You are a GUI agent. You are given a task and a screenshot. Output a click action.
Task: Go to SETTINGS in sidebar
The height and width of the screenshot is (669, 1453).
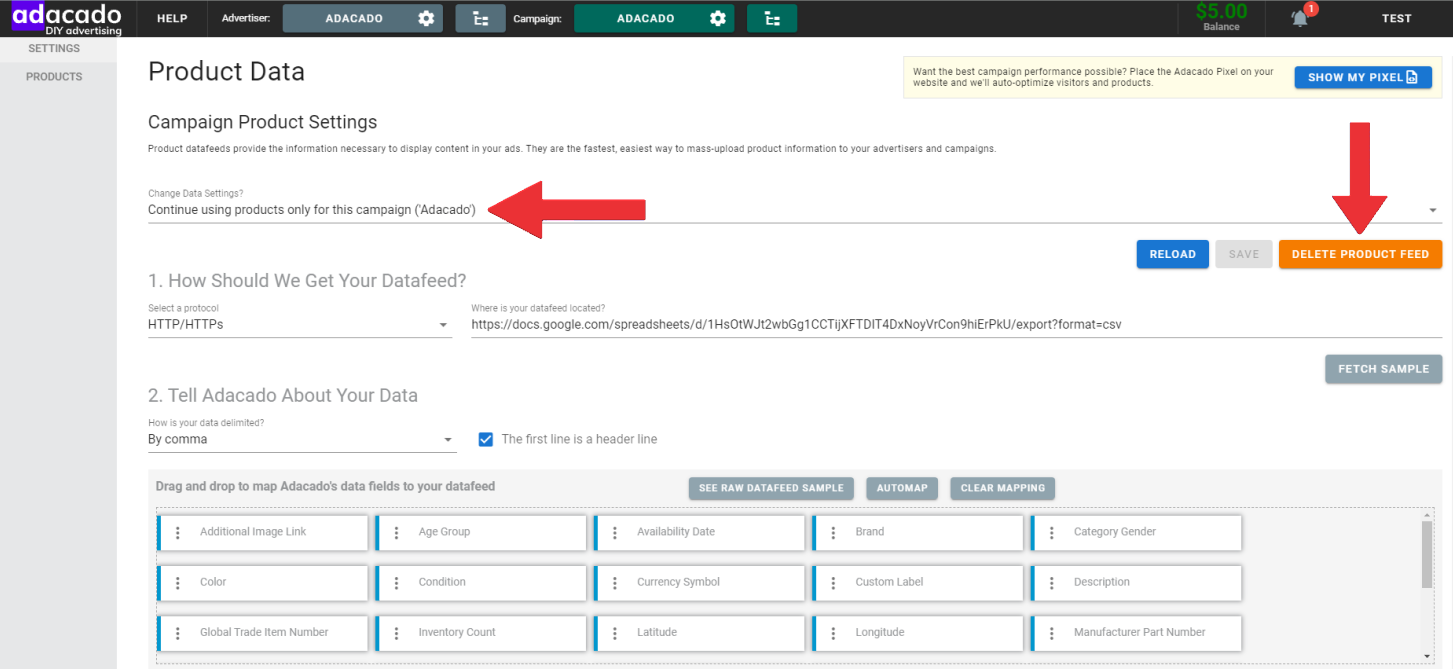click(x=54, y=48)
